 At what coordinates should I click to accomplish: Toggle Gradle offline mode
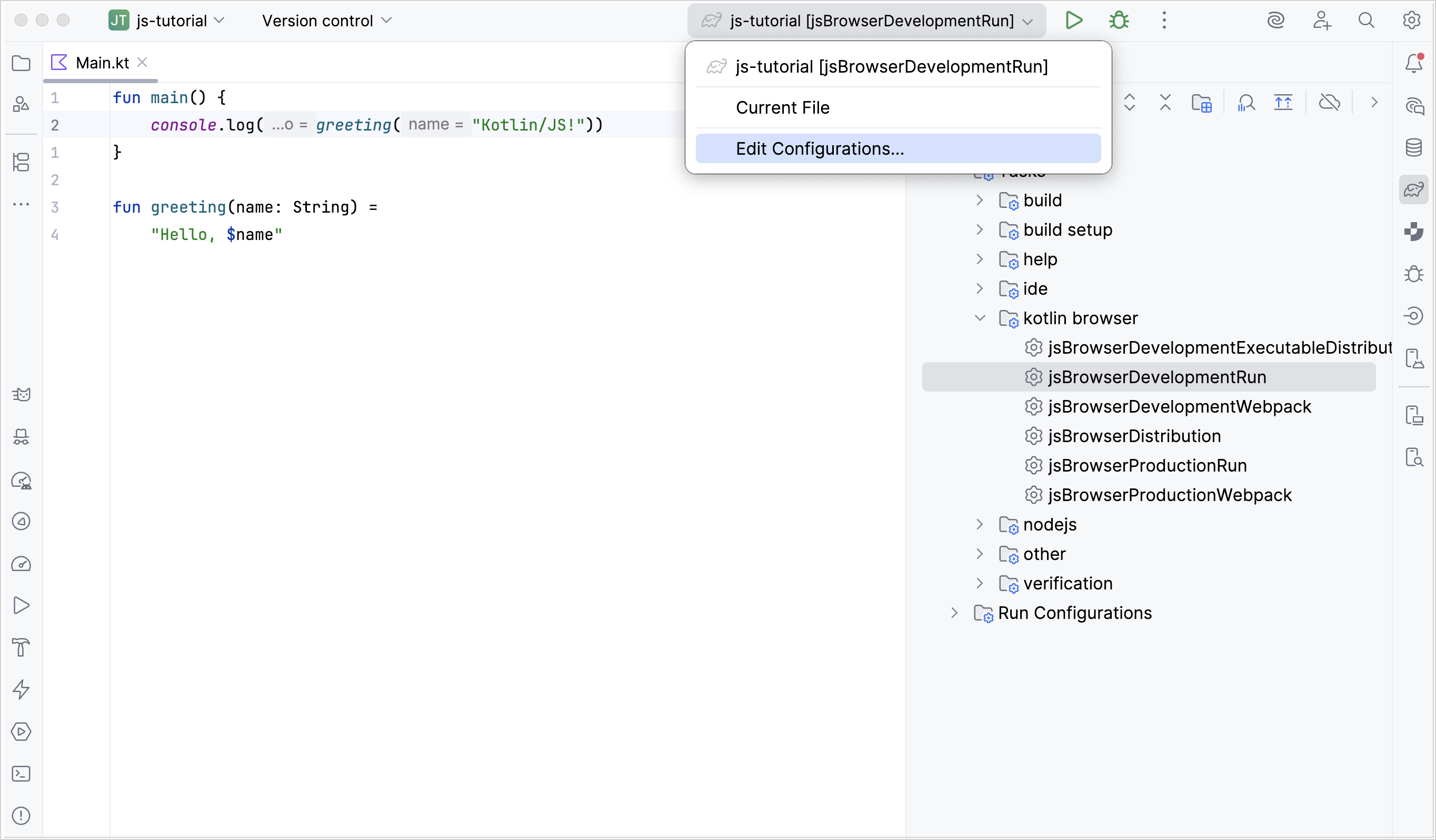[1330, 103]
